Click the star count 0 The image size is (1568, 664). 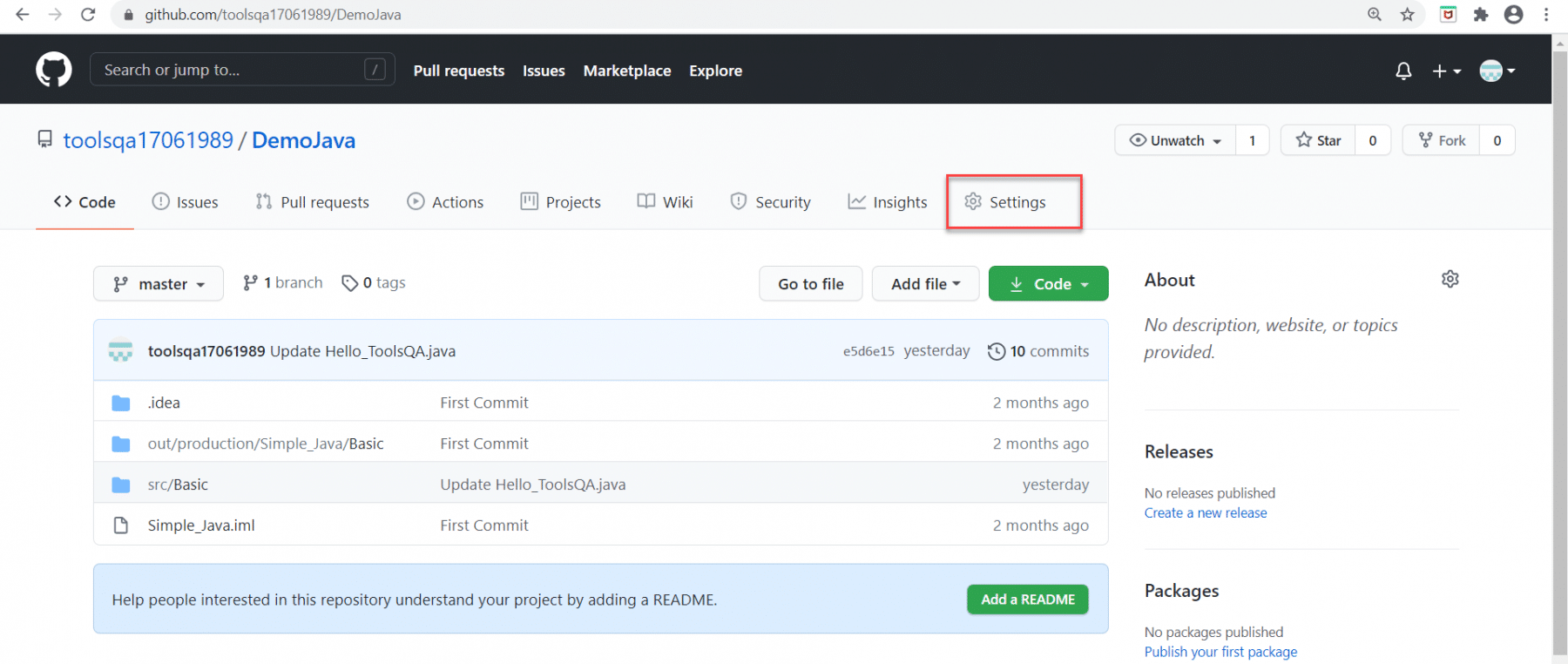pos(1373,140)
